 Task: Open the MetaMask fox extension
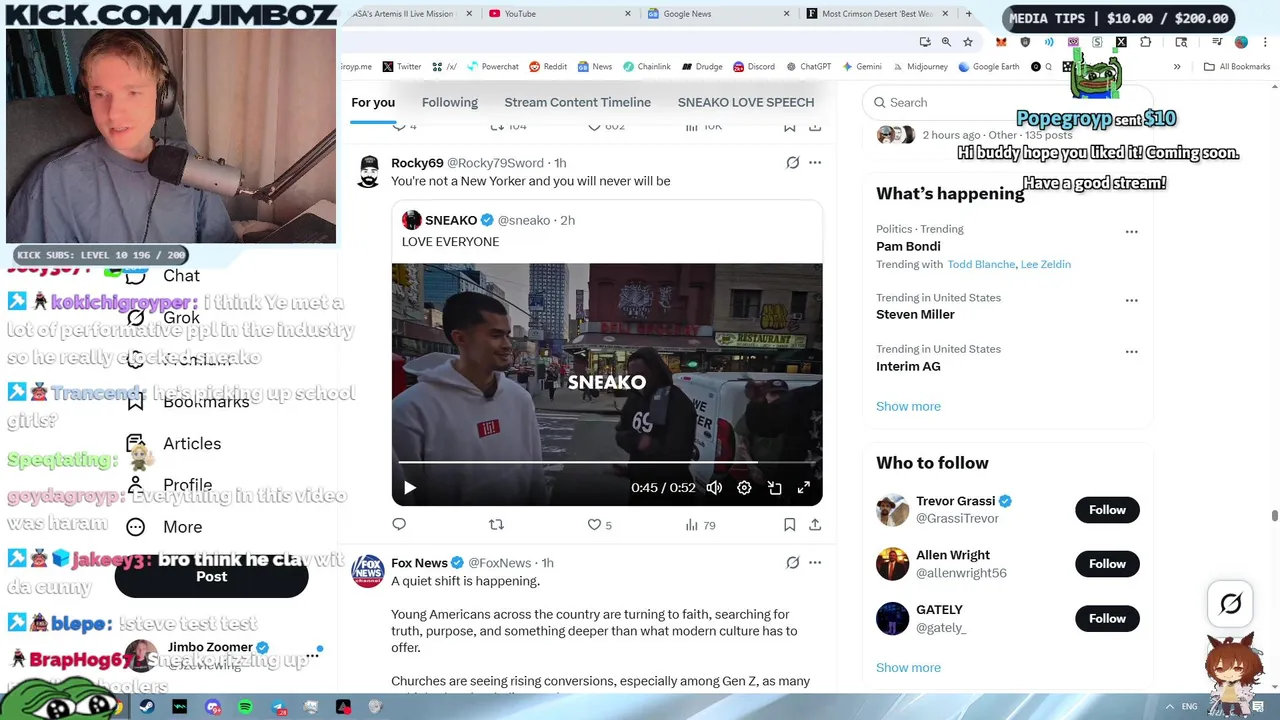1001,42
